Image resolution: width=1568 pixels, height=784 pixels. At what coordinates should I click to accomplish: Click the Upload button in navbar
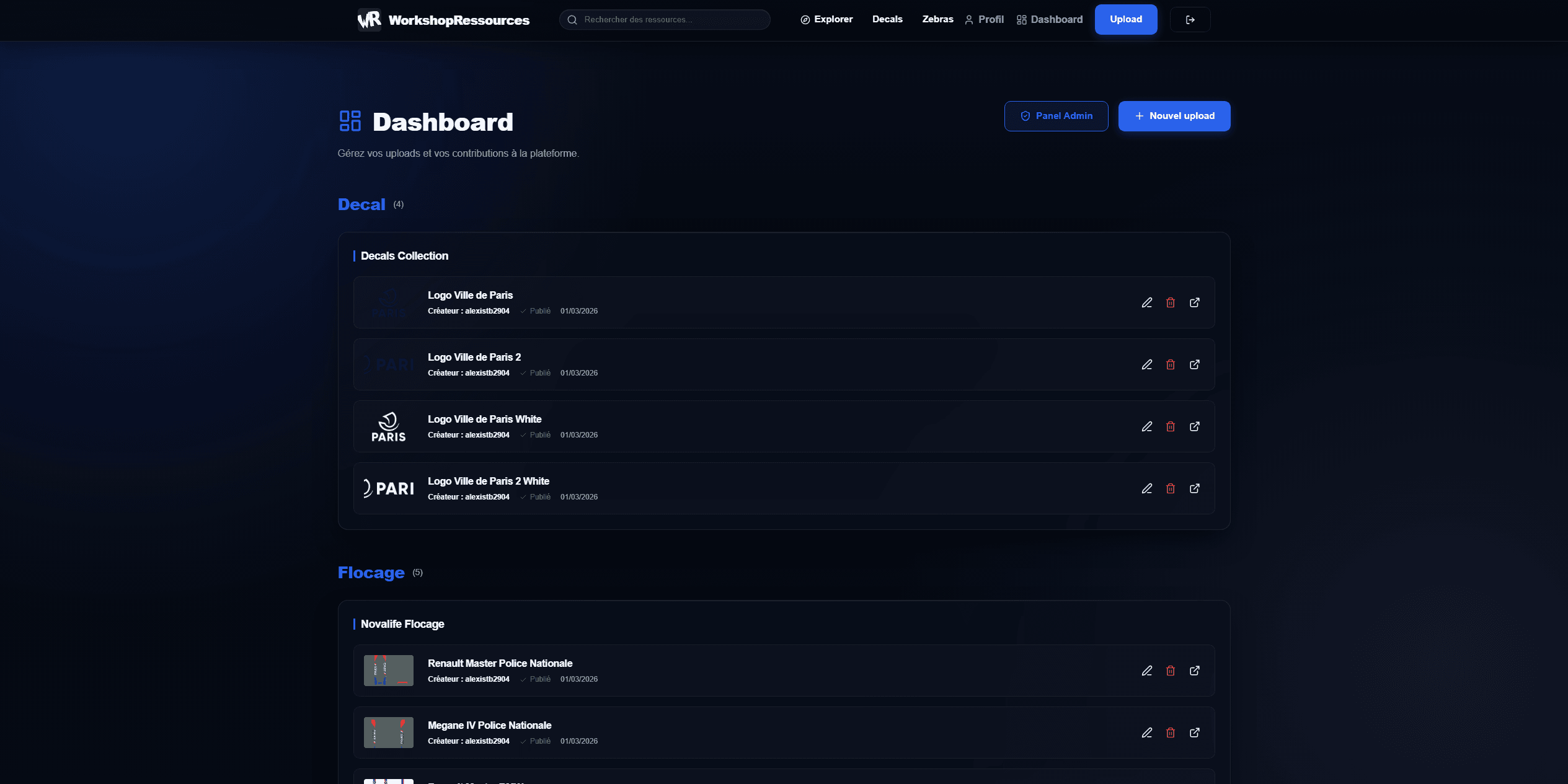coord(1126,19)
